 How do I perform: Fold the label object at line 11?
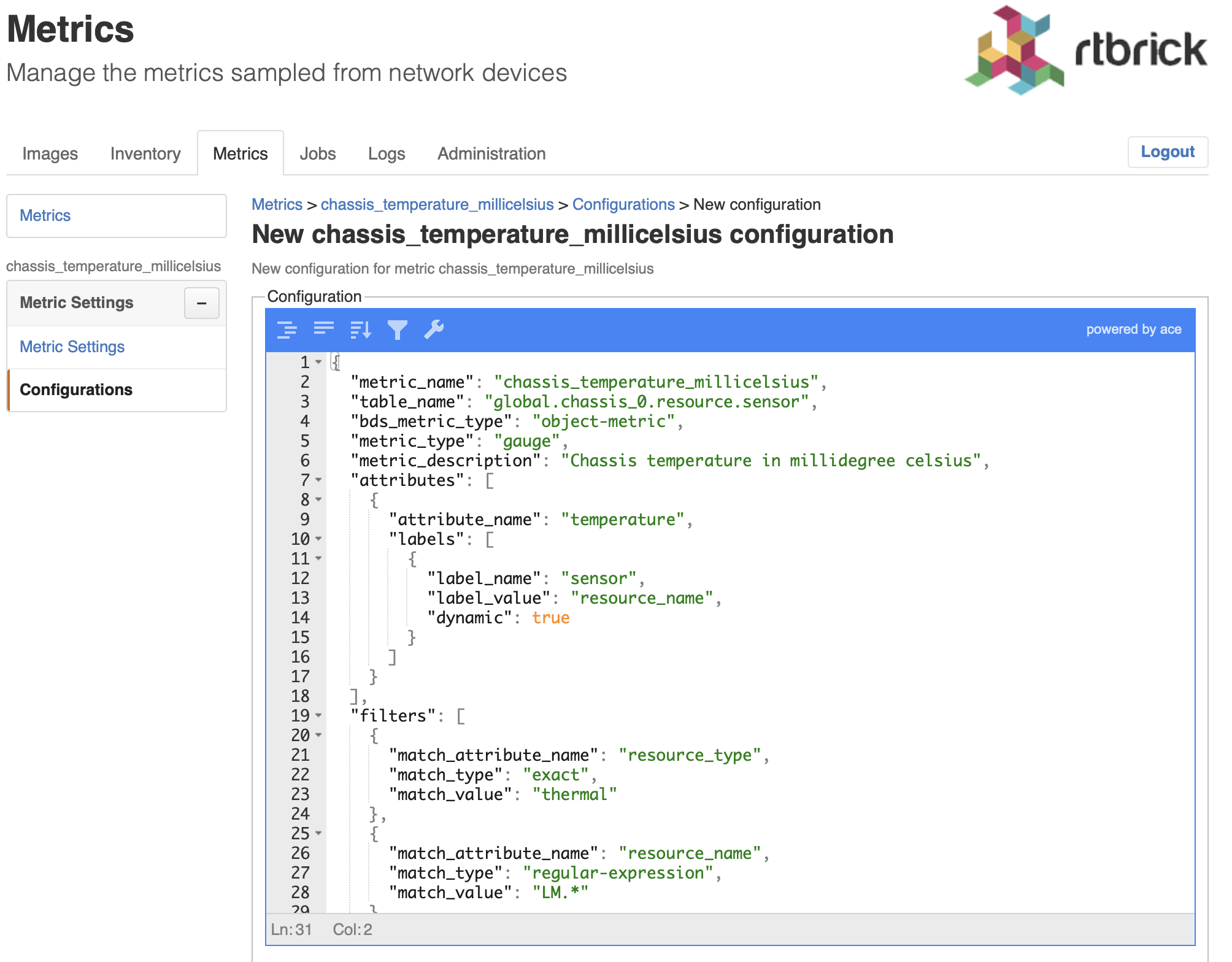point(318,558)
